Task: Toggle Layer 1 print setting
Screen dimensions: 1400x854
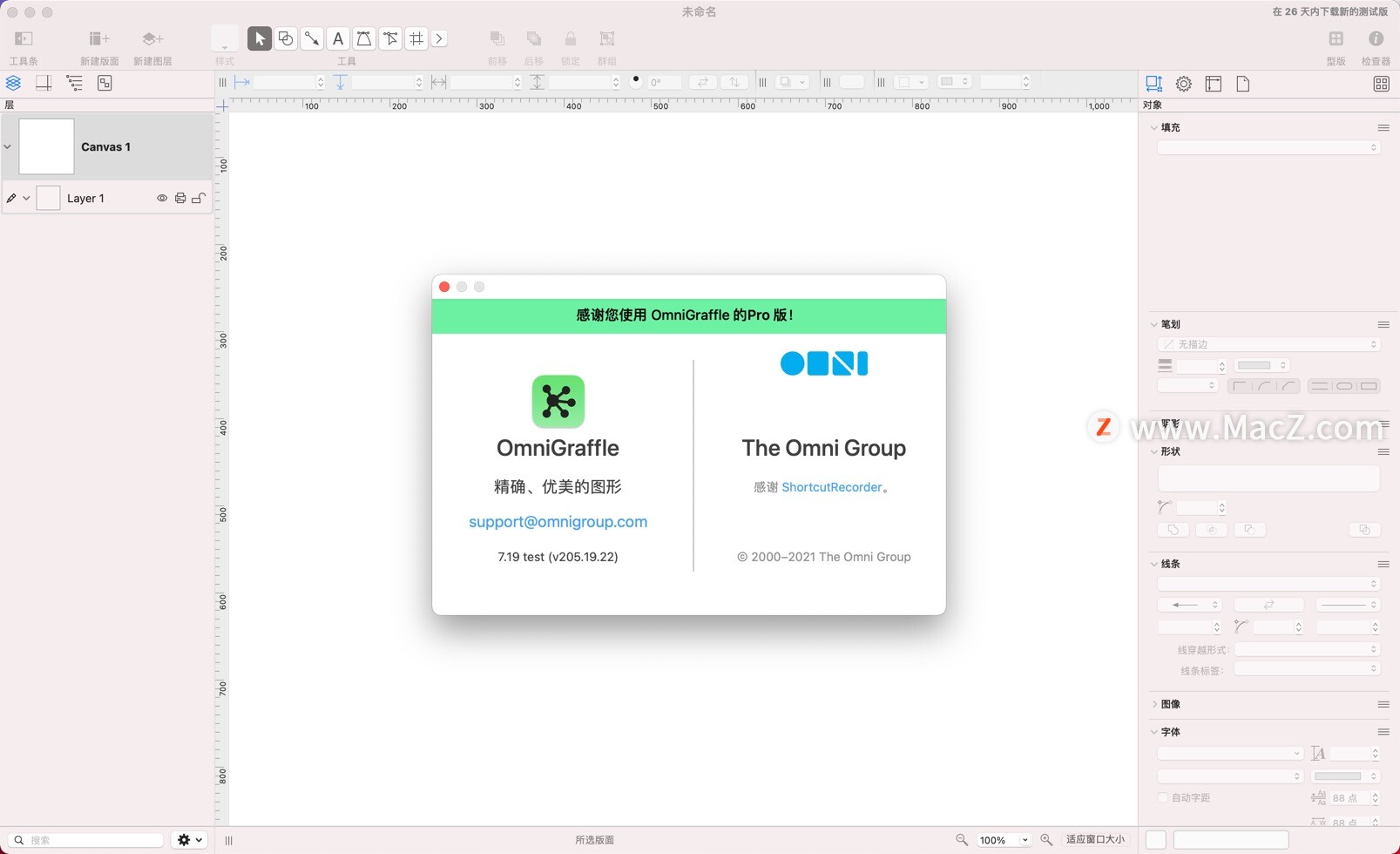Action: [180, 198]
